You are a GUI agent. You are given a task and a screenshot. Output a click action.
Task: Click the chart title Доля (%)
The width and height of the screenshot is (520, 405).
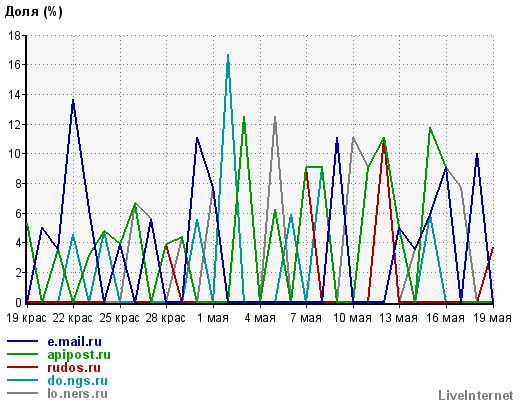[x=34, y=12]
